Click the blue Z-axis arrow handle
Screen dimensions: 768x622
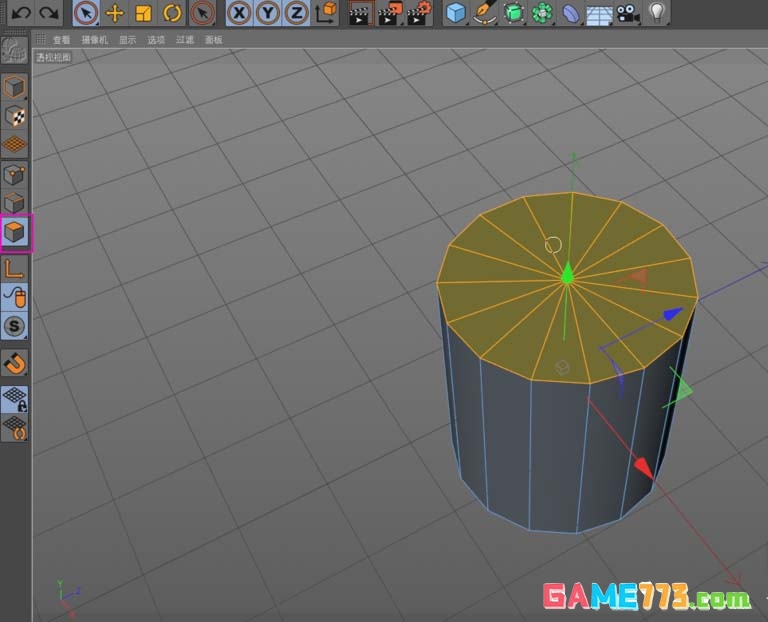(x=673, y=314)
